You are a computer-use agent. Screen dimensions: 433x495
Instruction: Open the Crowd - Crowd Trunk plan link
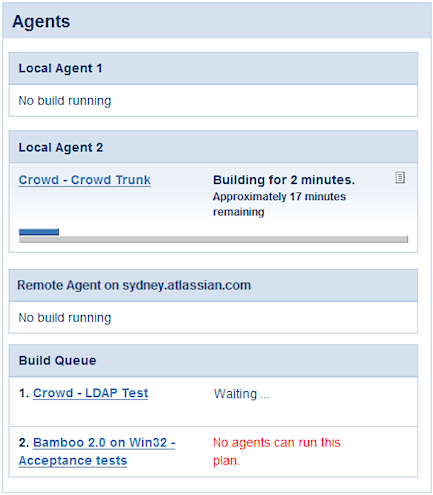point(85,180)
